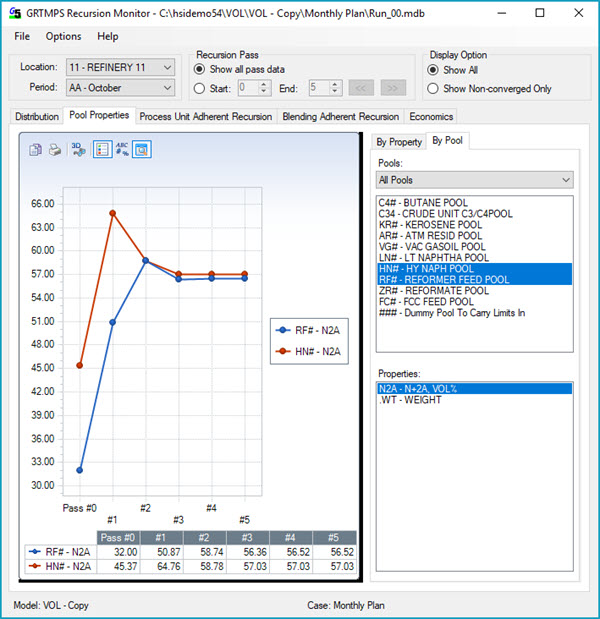Click the RF# - N2A legend entry
The image size is (600, 619).
310,328
